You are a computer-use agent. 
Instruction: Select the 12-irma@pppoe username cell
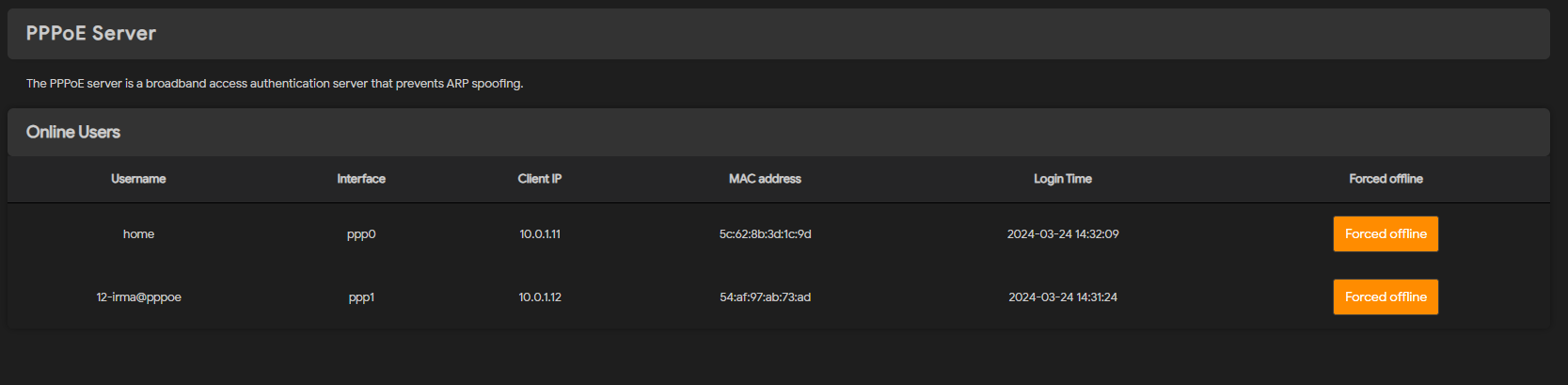click(x=138, y=297)
